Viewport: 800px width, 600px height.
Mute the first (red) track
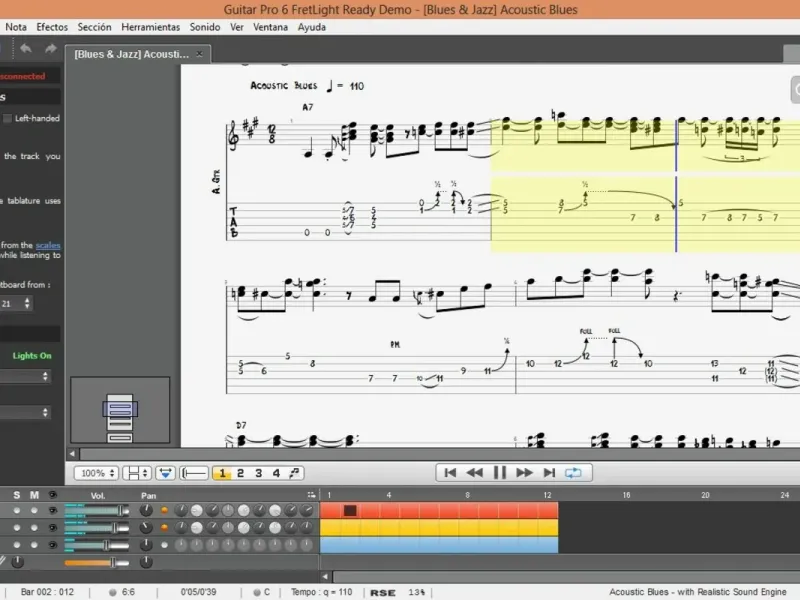34,510
